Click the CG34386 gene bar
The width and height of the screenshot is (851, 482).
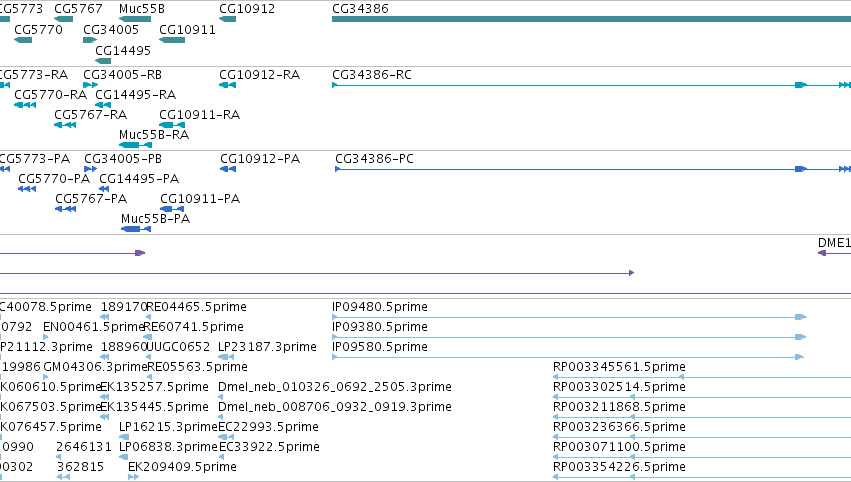[592, 19]
